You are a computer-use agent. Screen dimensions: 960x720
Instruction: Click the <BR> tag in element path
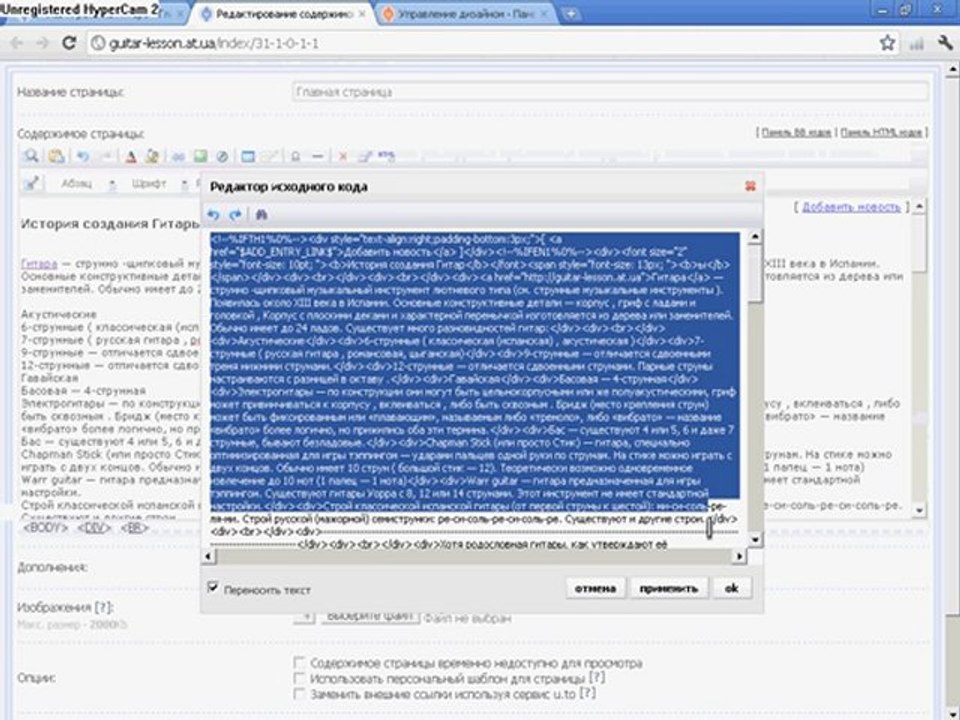tap(134, 527)
